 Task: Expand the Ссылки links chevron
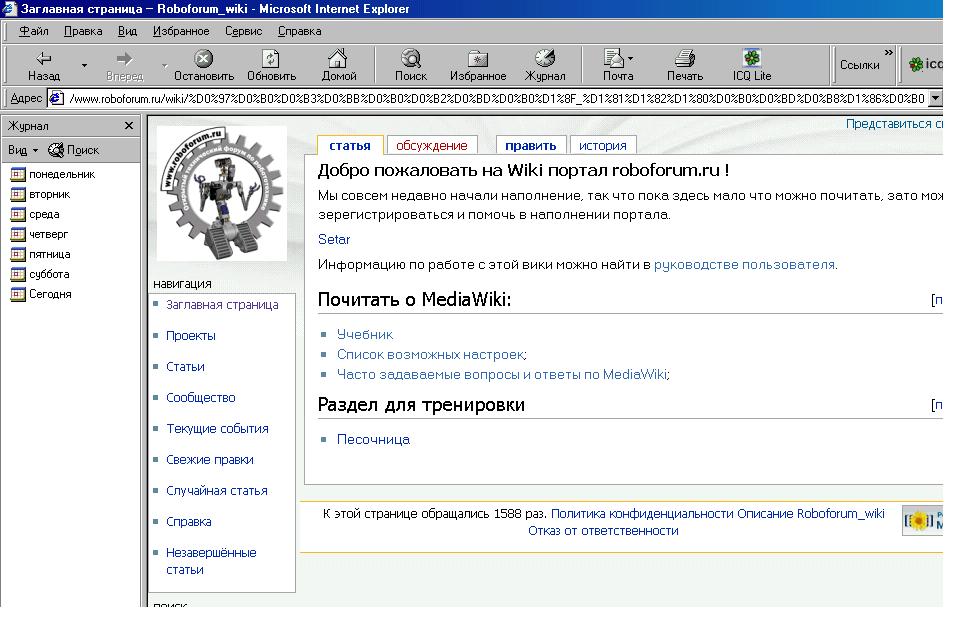(x=888, y=54)
